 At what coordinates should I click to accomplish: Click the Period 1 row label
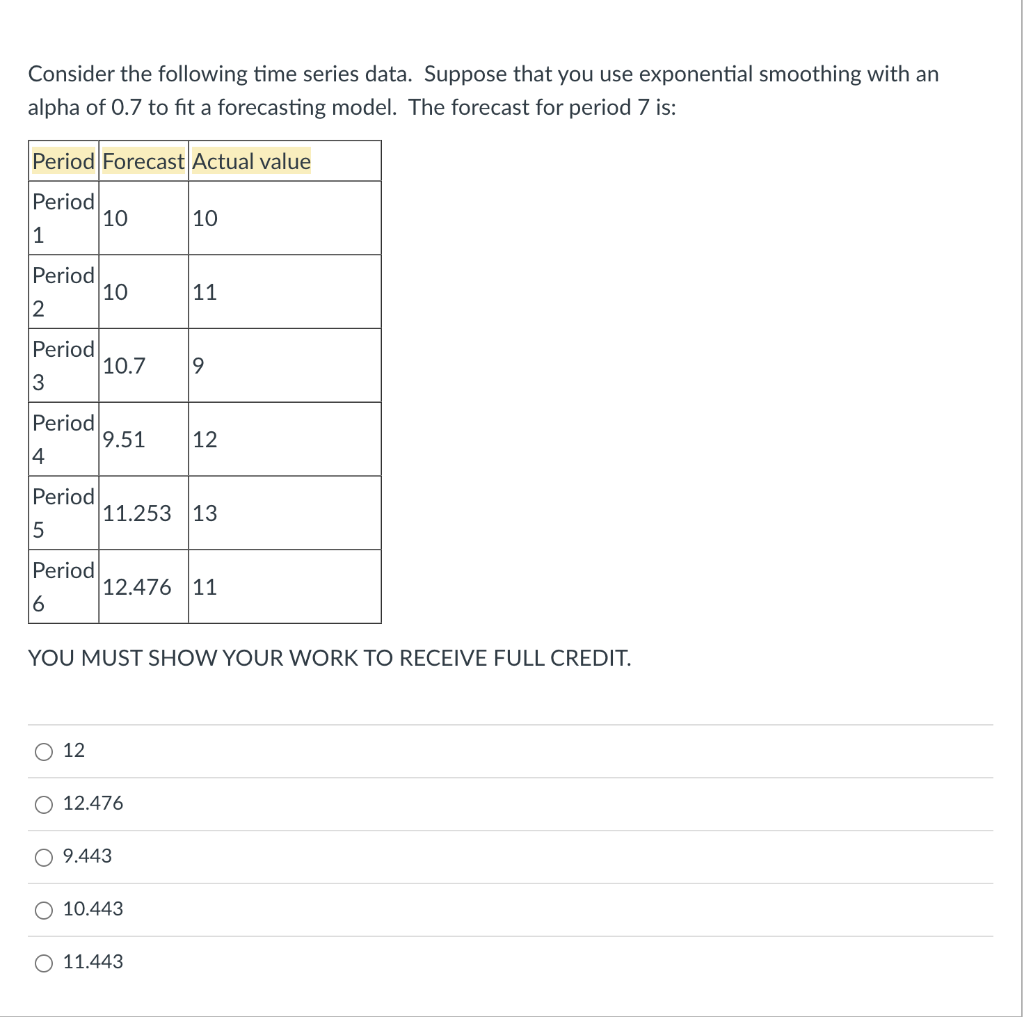point(62,216)
